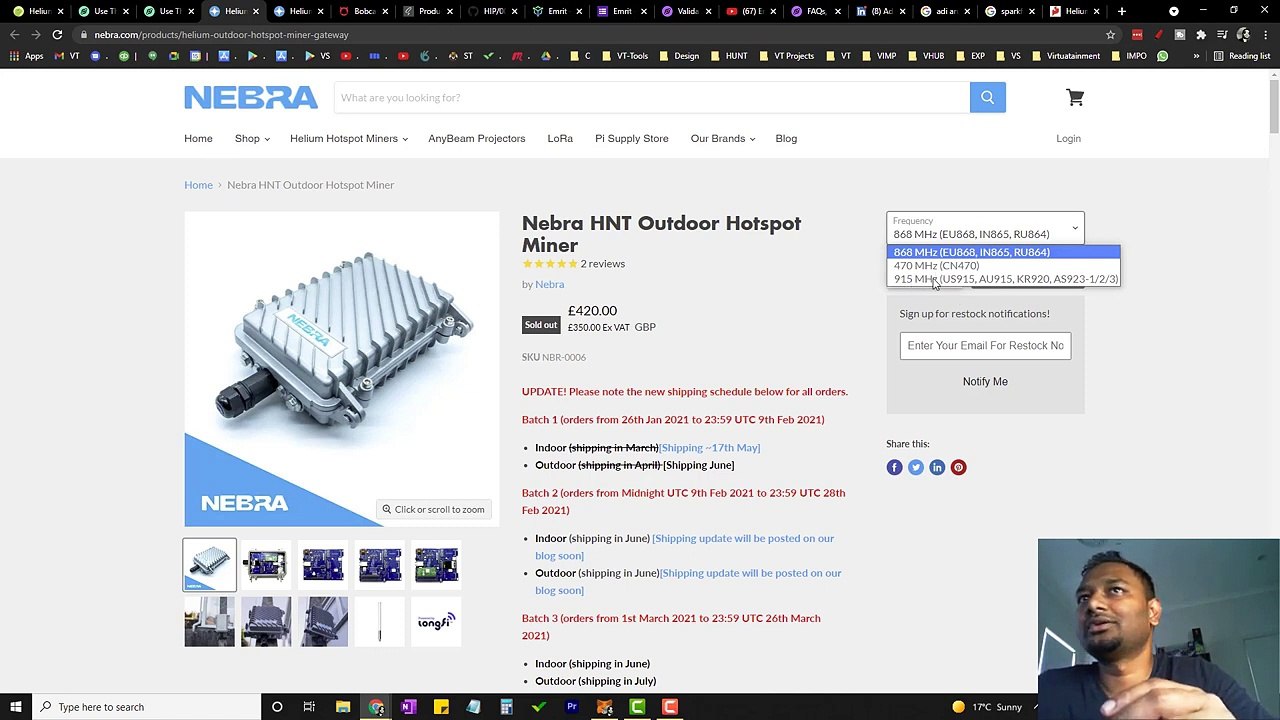Open Calculator from taskbar
Screen dimensions: 1280x720
point(507,707)
